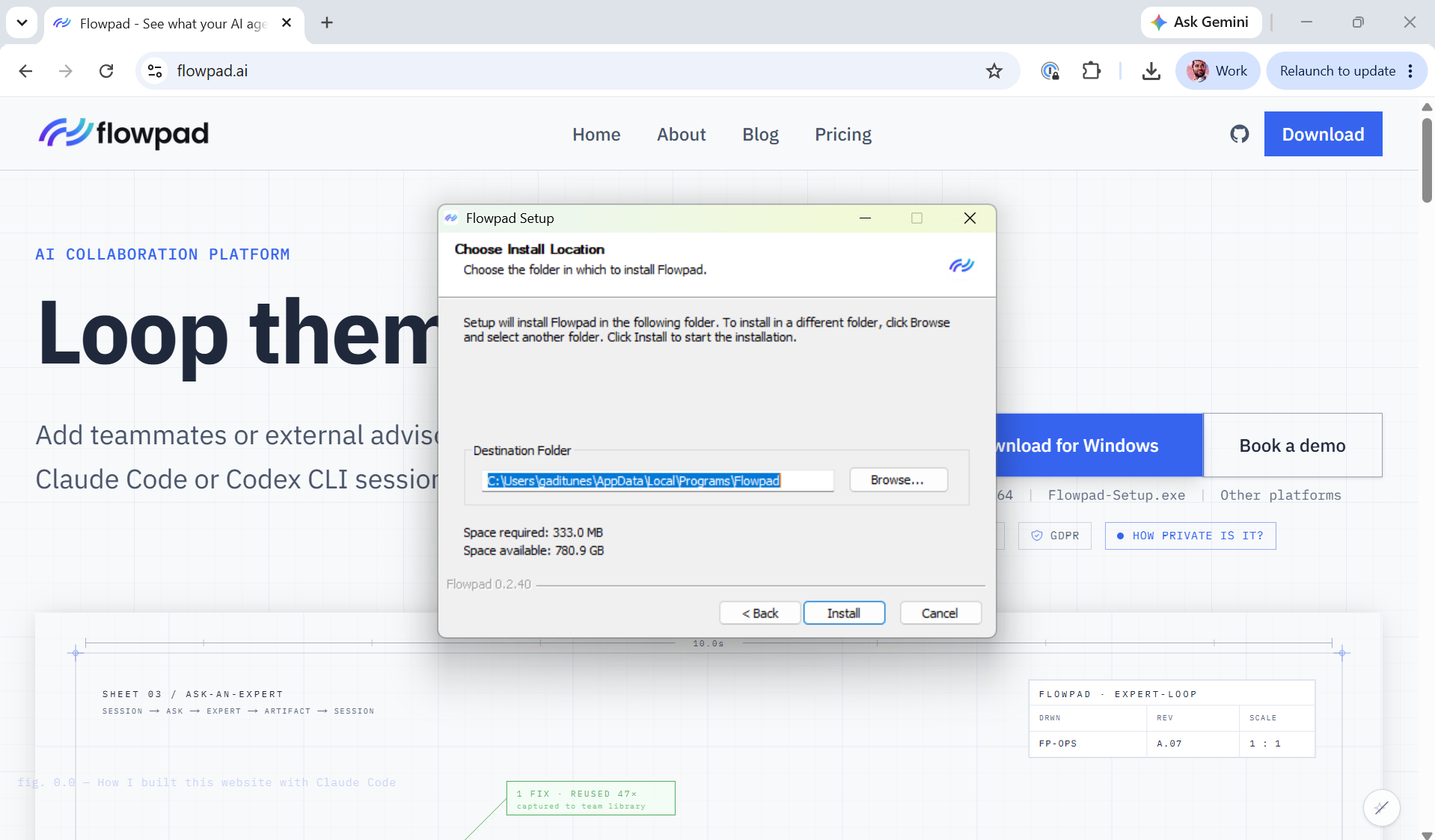Show browser downloads
This screenshot has width=1435, height=840.
pos(1151,71)
